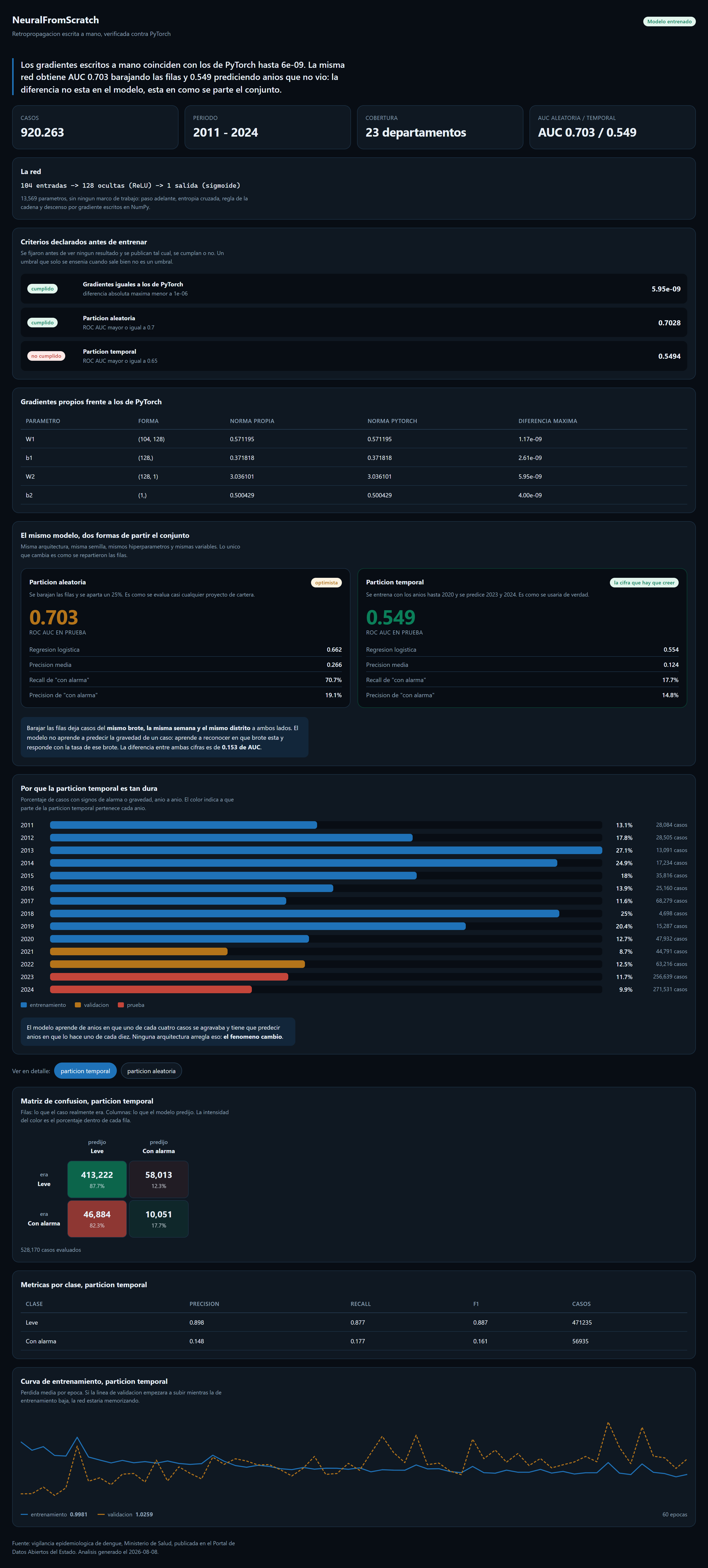708x1568 pixels.
Task: Click the "60 epocas" label
Action: click(x=675, y=1514)
